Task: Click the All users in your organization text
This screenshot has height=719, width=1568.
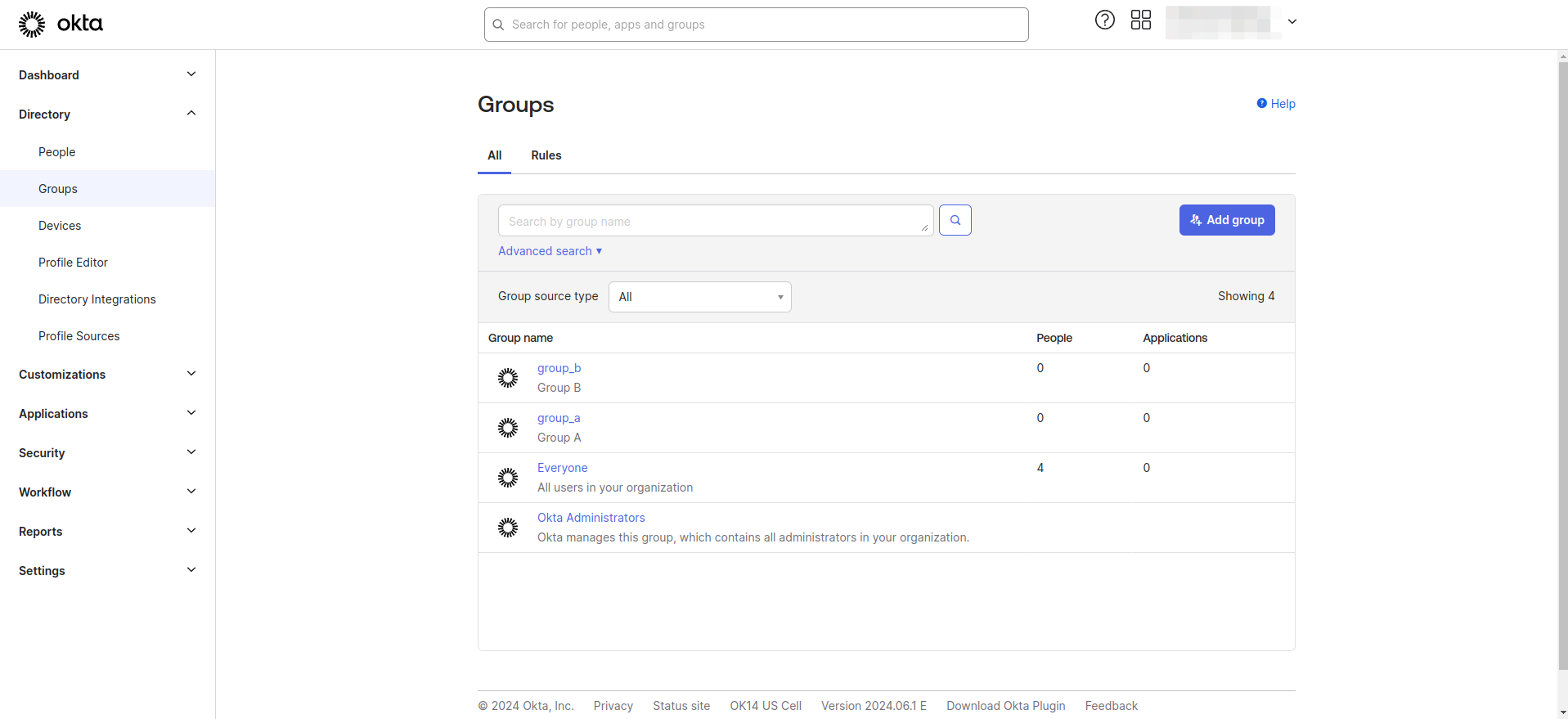Action: [614, 488]
